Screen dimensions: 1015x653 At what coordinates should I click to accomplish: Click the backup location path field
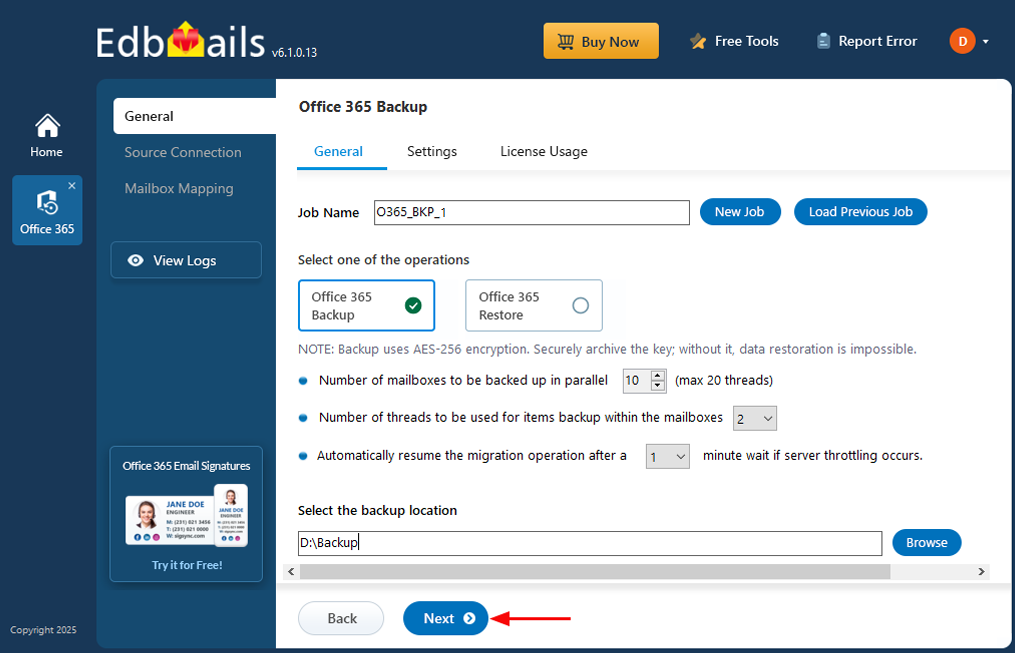[x=590, y=543]
